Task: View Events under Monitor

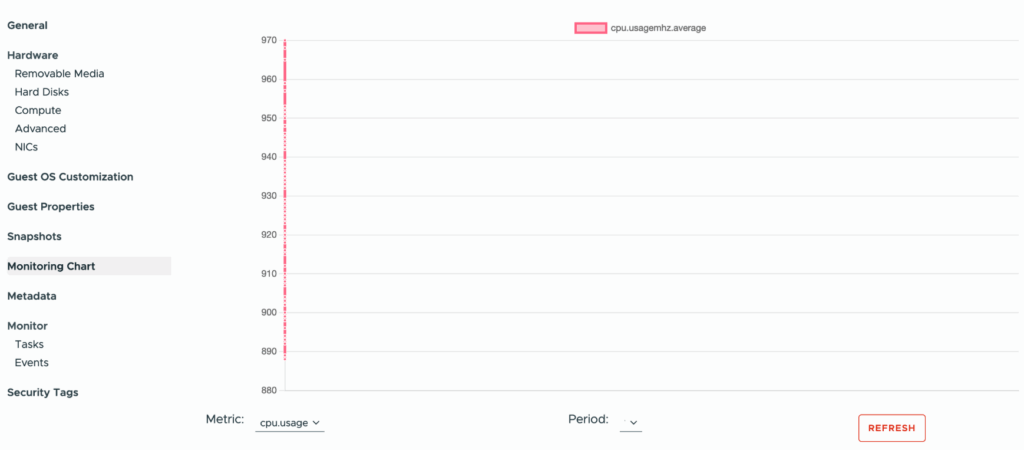Action: pos(31,362)
